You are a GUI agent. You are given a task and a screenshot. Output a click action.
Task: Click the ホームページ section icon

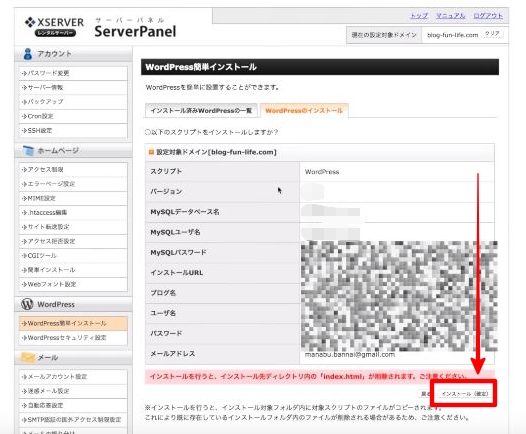[29, 151]
